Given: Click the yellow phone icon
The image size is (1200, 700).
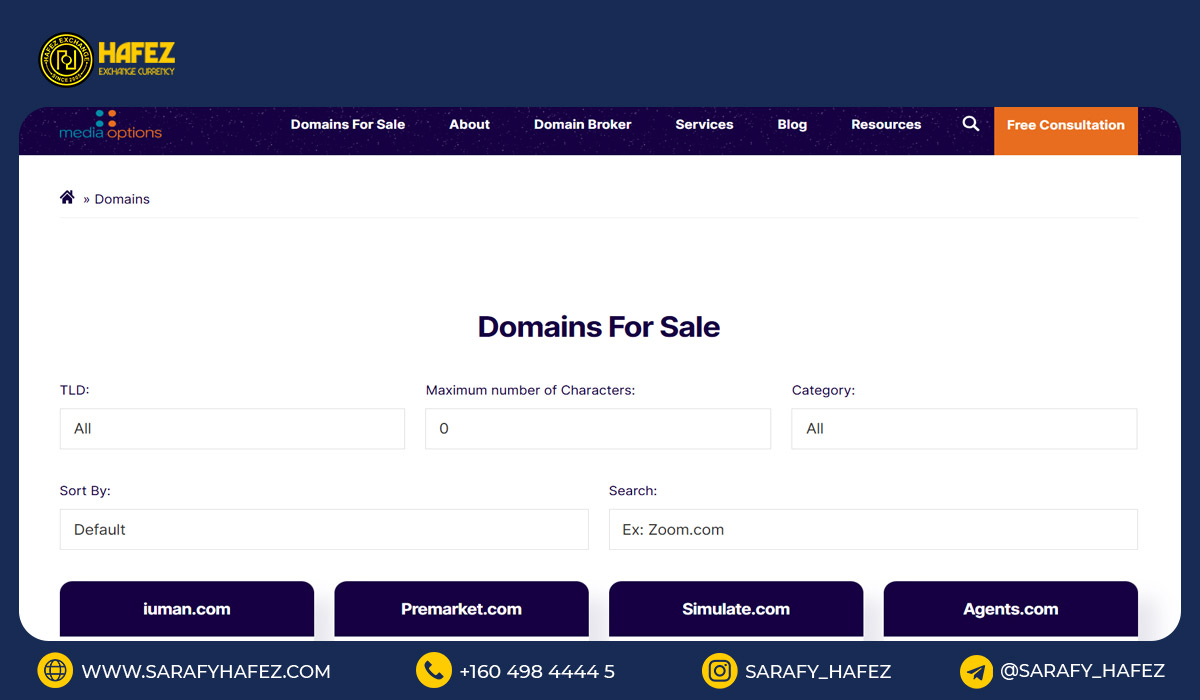Looking at the screenshot, I should tap(433, 670).
